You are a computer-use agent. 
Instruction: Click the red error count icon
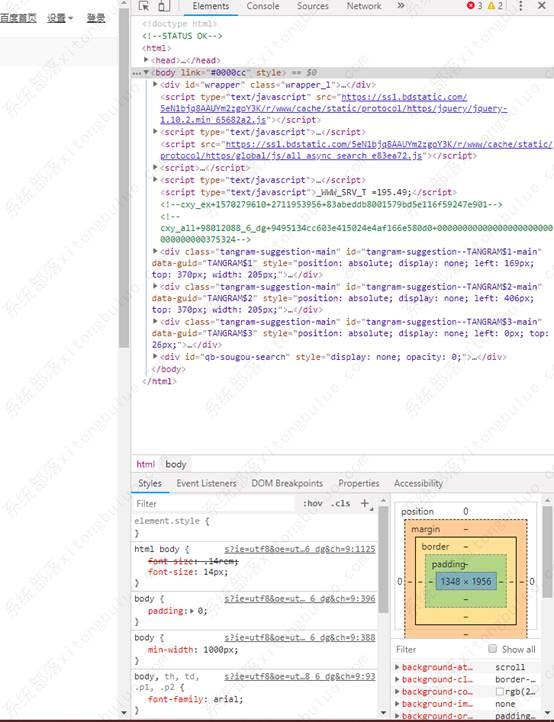(x=470, y=6)
